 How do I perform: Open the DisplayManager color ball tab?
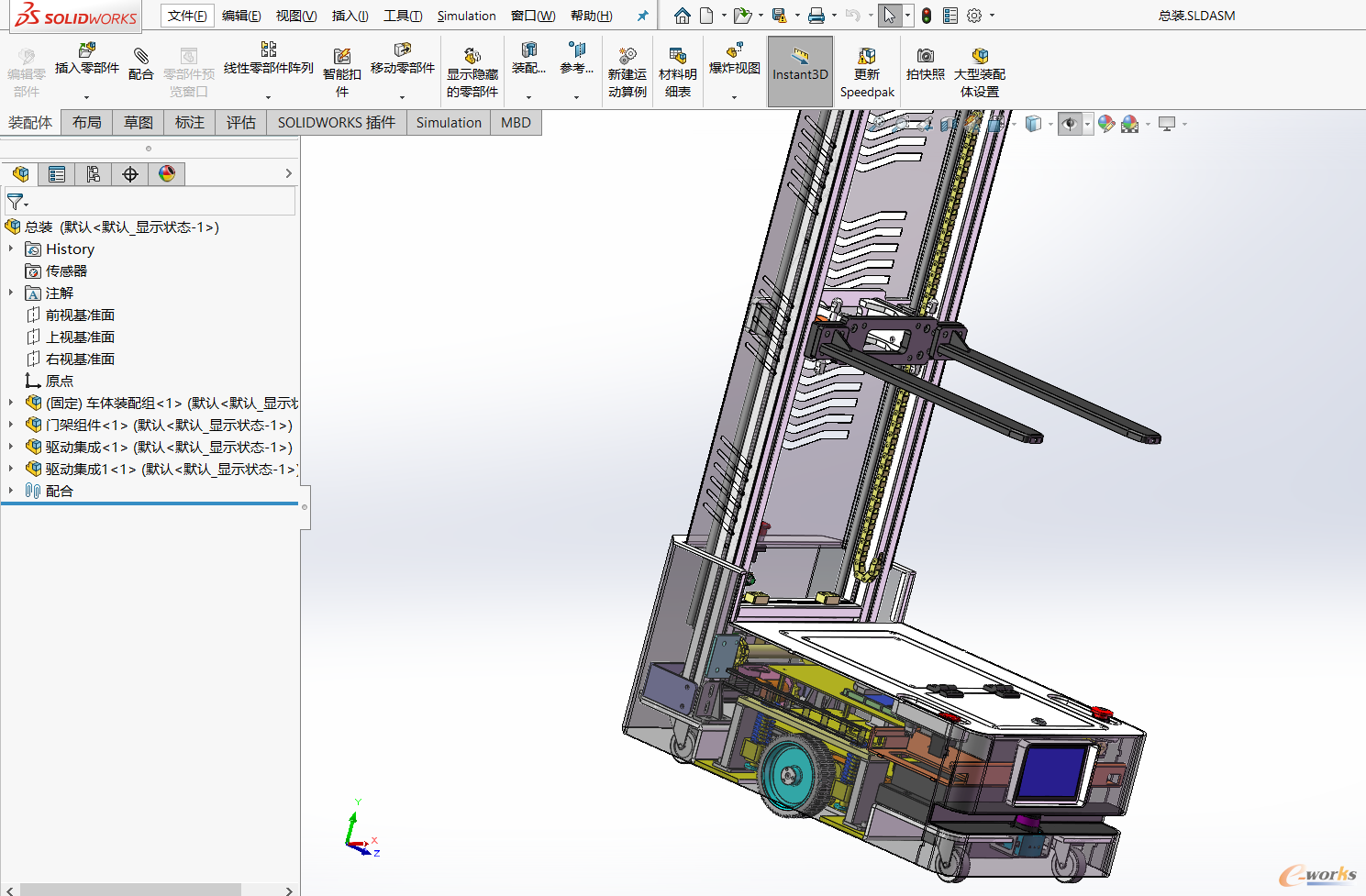click(167, 174)
